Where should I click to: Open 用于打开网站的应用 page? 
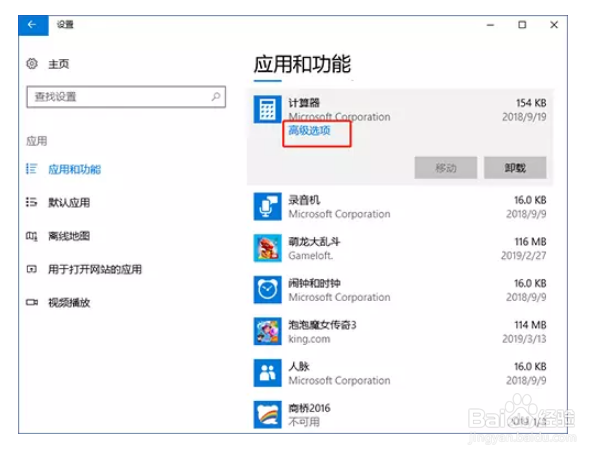(95, 269)
